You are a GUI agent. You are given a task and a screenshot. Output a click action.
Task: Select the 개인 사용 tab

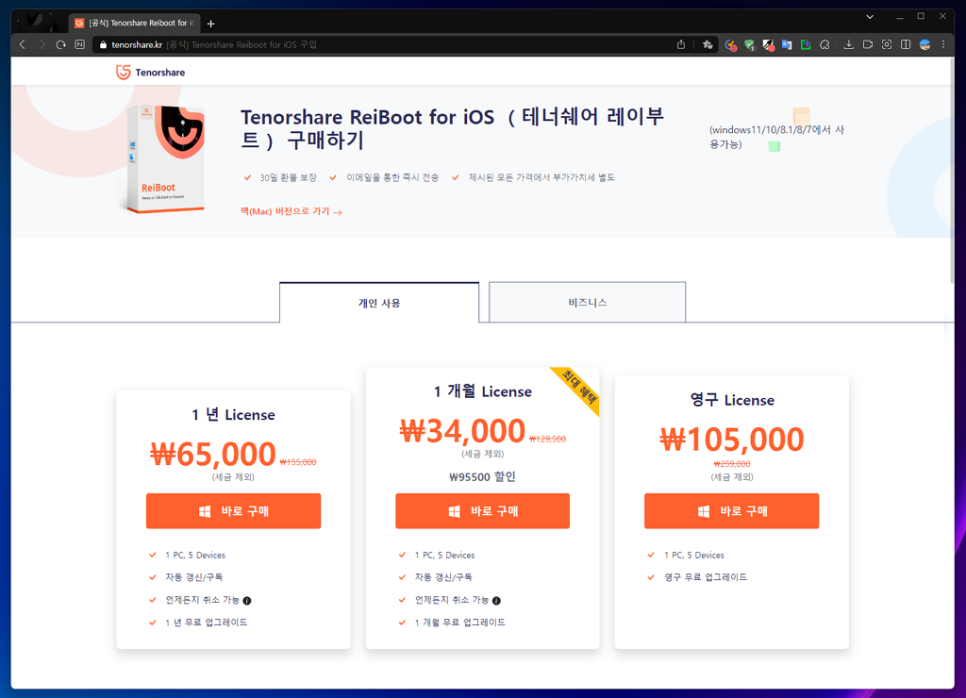(x=379, y=302)
